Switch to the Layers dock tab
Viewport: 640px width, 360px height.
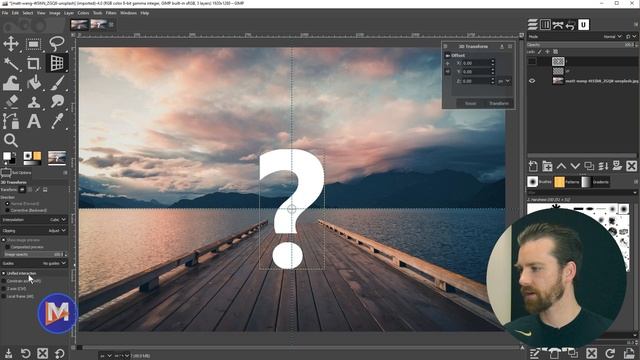(x=533, y=25)
